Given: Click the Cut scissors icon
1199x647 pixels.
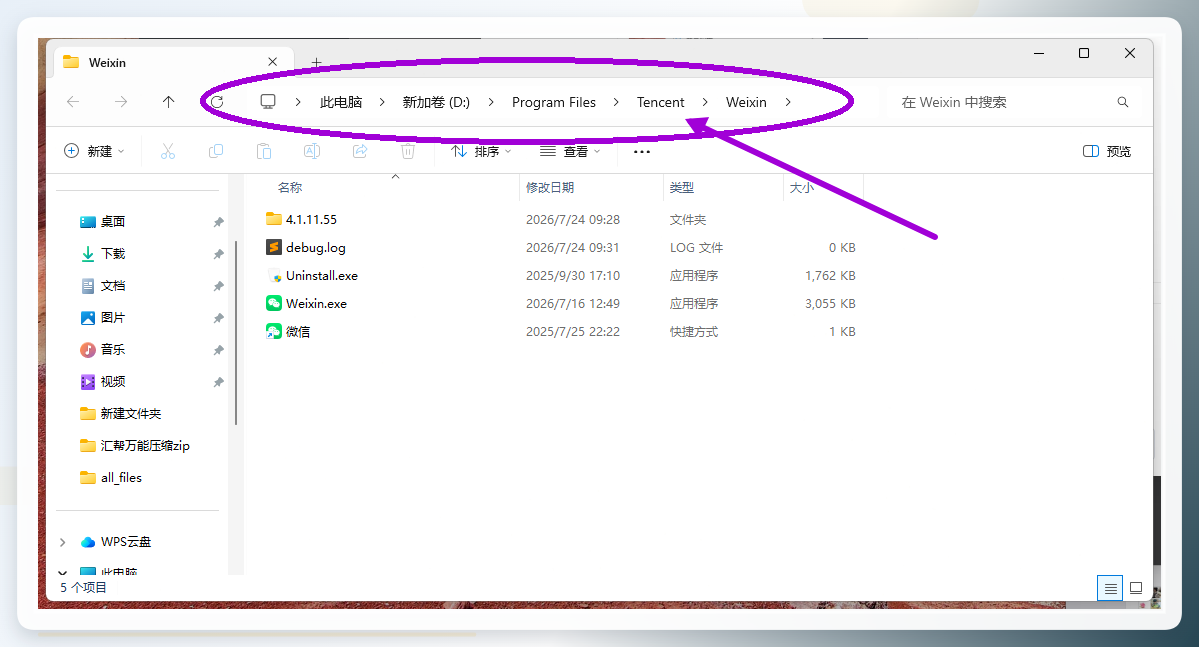Looking at the screenshot, I should (x=167, y=151).
